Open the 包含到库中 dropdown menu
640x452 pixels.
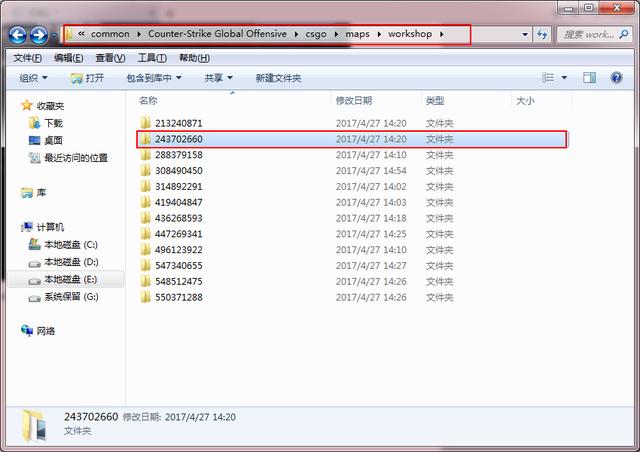tap(153, 78)
